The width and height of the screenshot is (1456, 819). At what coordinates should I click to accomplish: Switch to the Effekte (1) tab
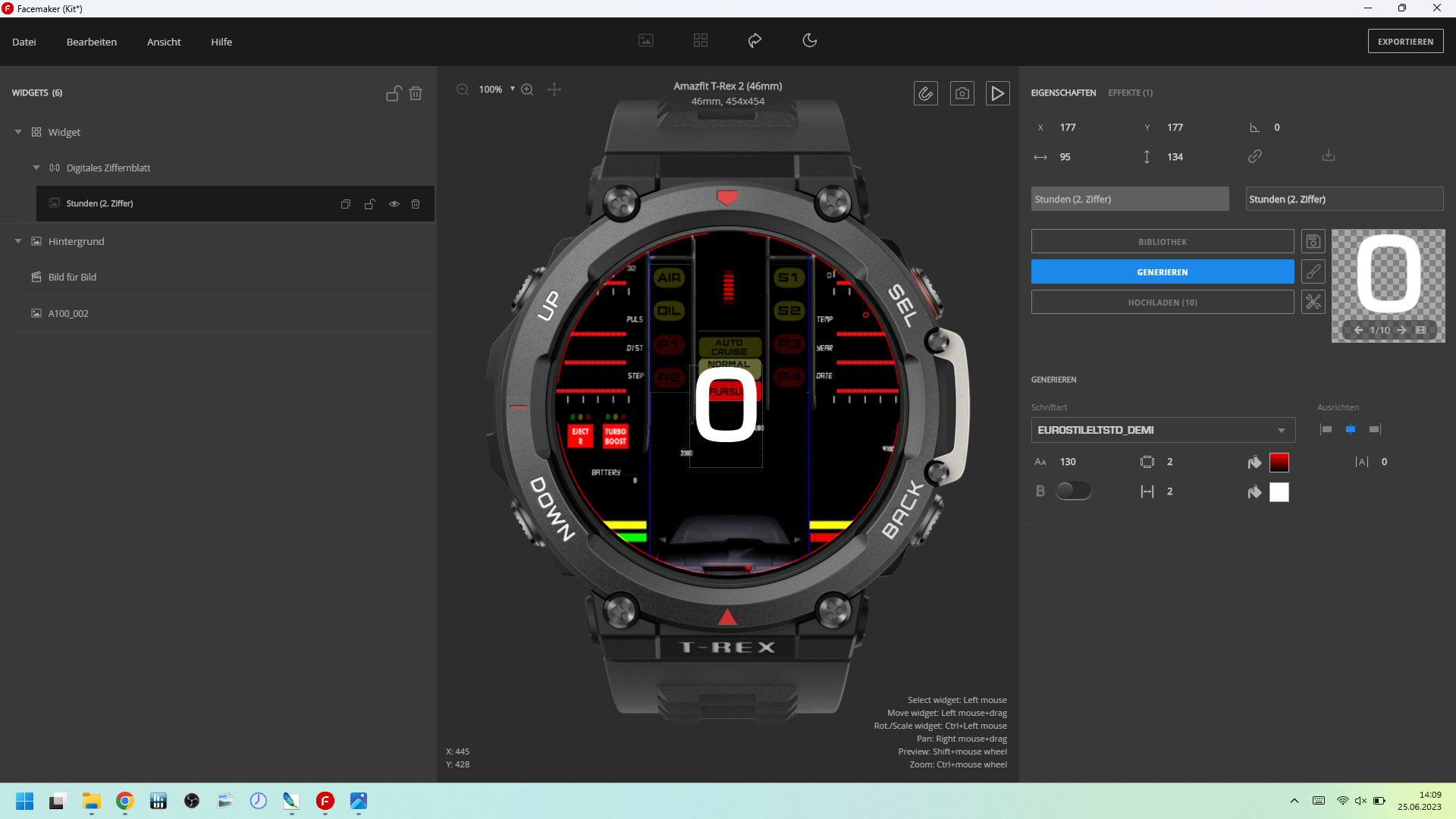tap(1130, 93)
